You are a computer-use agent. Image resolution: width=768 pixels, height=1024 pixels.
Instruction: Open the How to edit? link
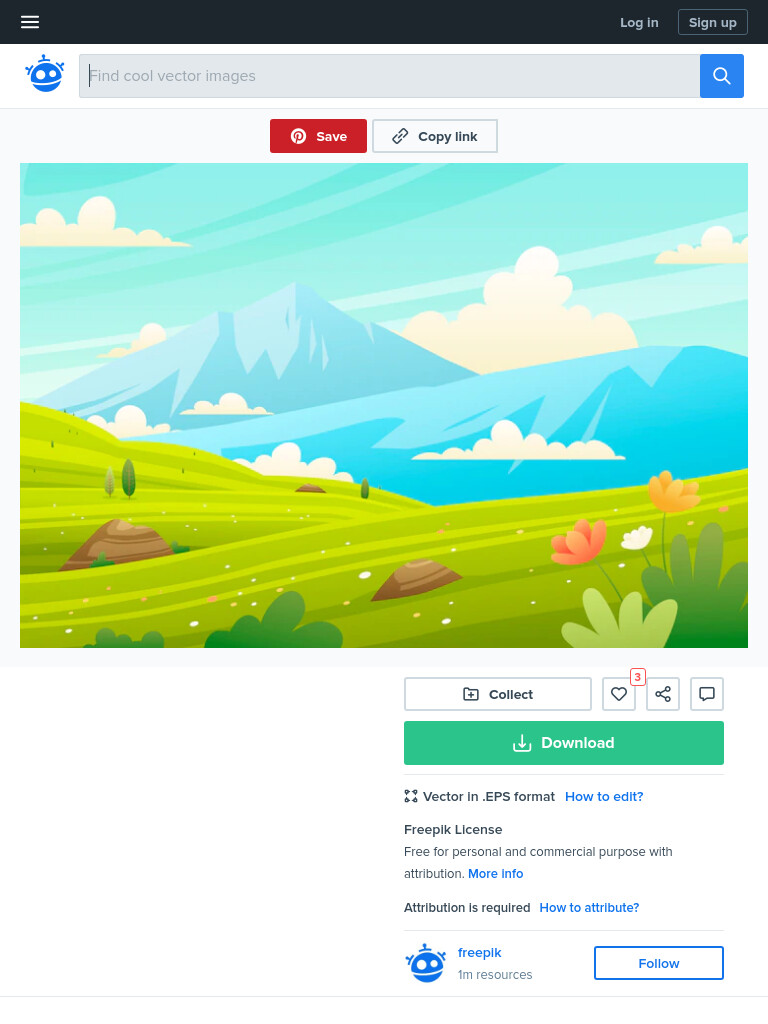[604, 796]
